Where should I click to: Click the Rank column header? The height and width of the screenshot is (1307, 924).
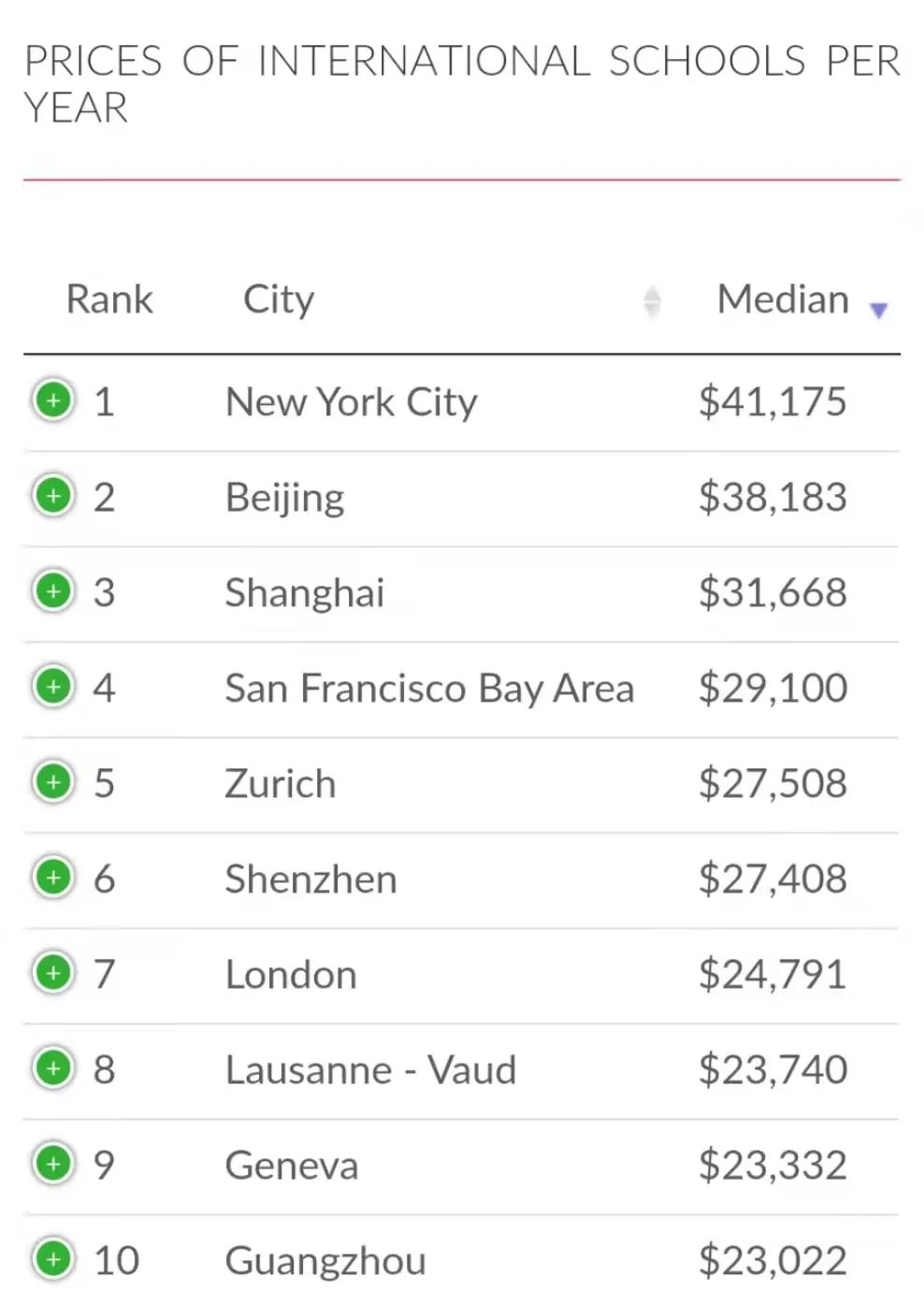tap(109, 299)
